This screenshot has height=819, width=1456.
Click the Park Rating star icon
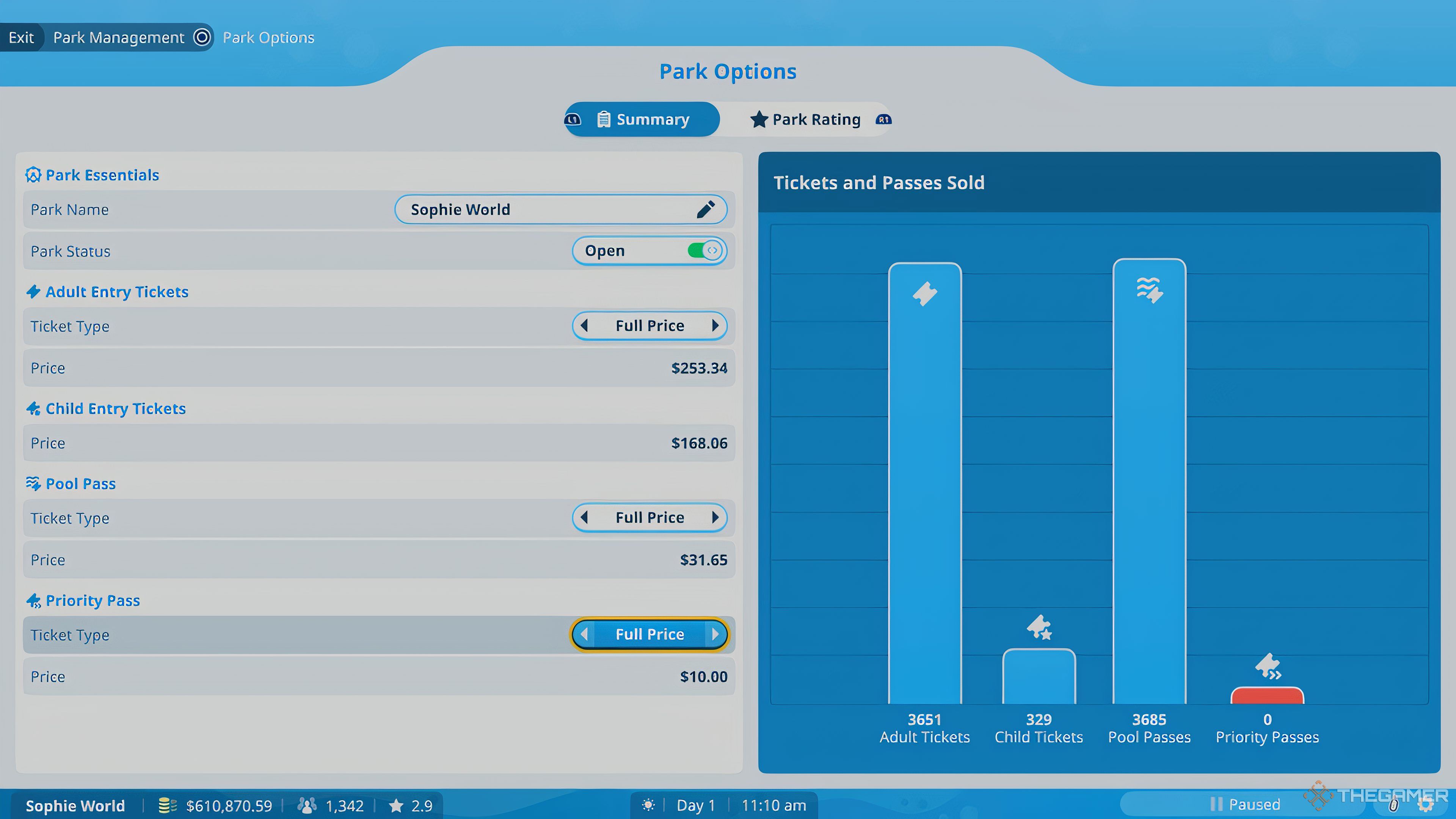[x=758, y=119]
